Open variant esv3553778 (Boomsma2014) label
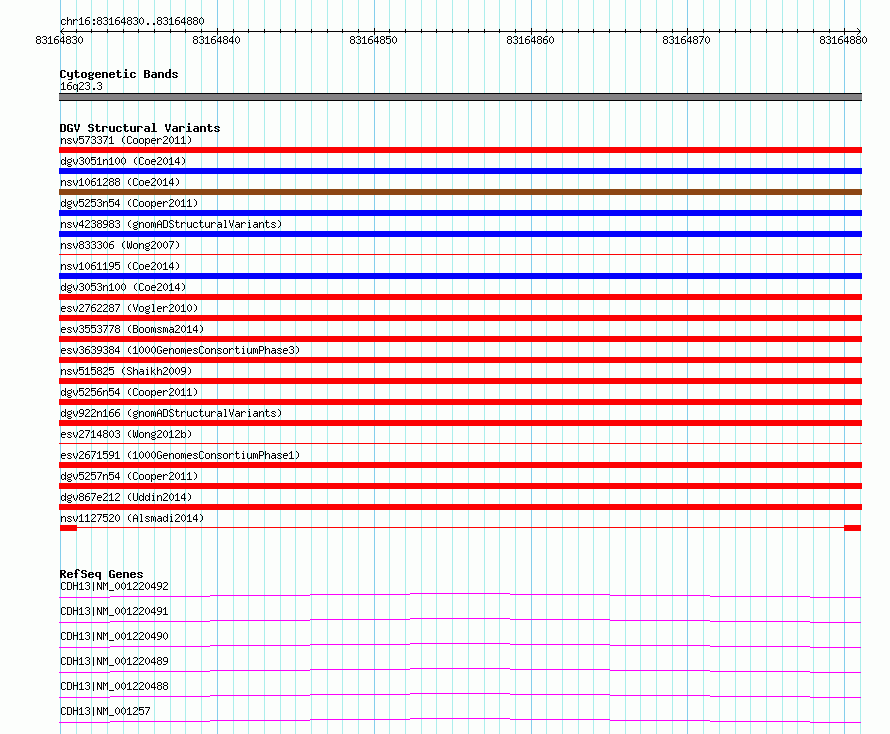 [132, 329]
